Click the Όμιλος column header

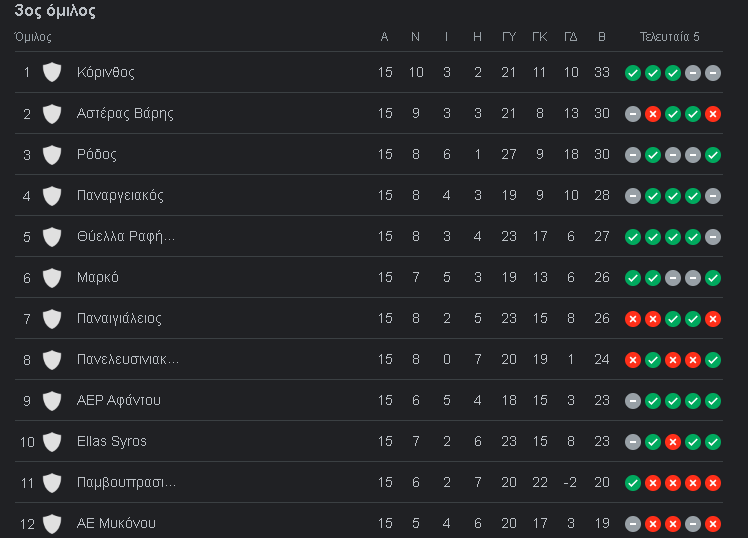tap(33, 37)
